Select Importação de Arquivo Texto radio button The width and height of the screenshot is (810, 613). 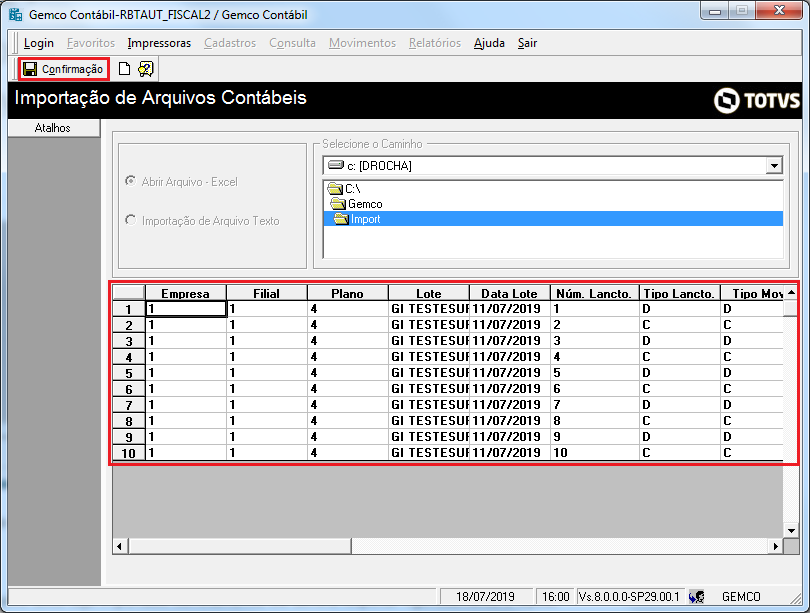pyautogui.click(x=131, y=220)
